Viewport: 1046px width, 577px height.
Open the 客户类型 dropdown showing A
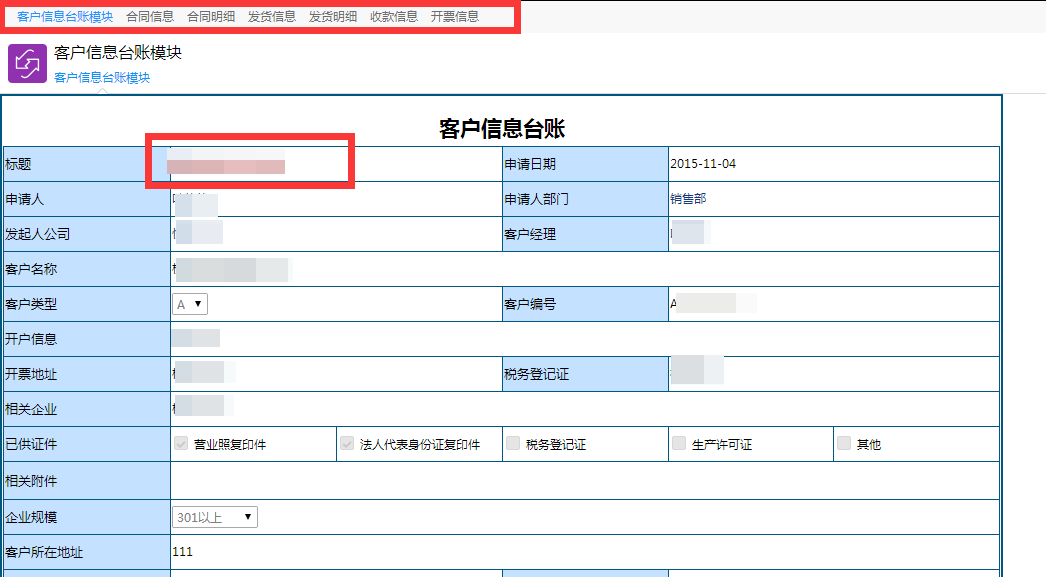190,304
